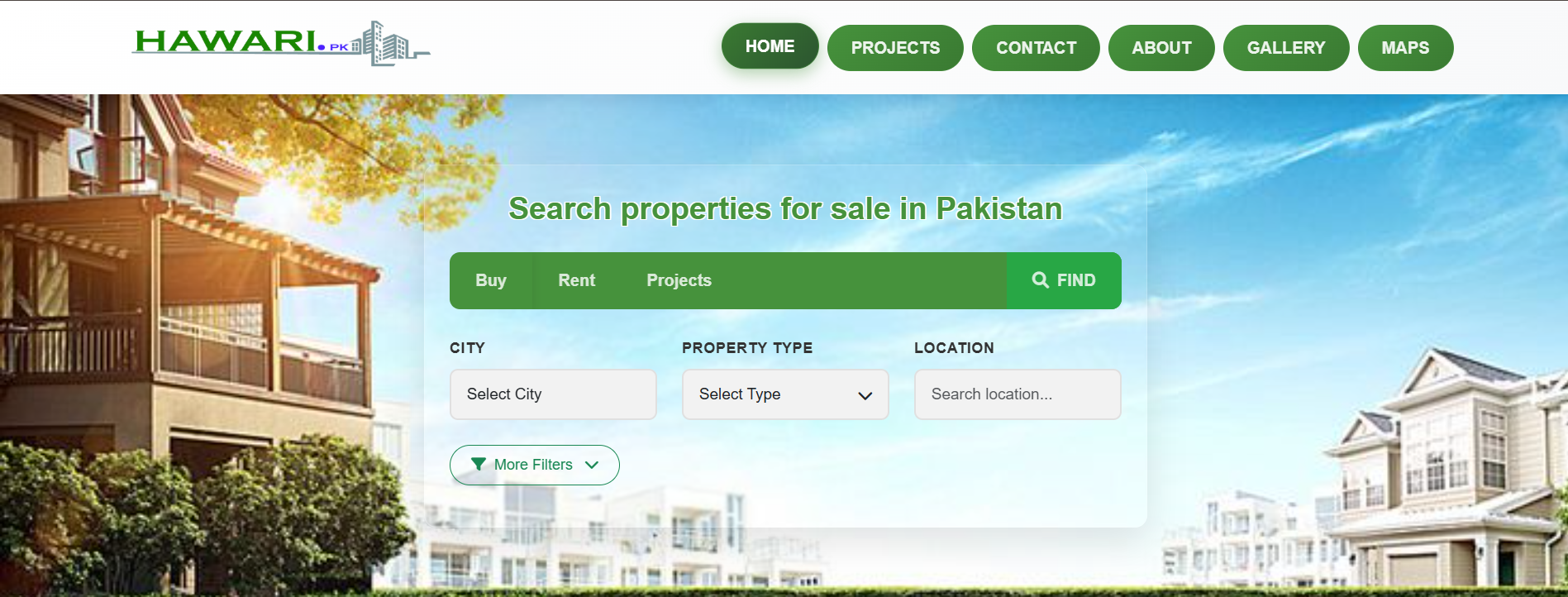Click the magnifier icon in Find button
This screenshot has height=597, width=1568.
(x=1040, y=280)
